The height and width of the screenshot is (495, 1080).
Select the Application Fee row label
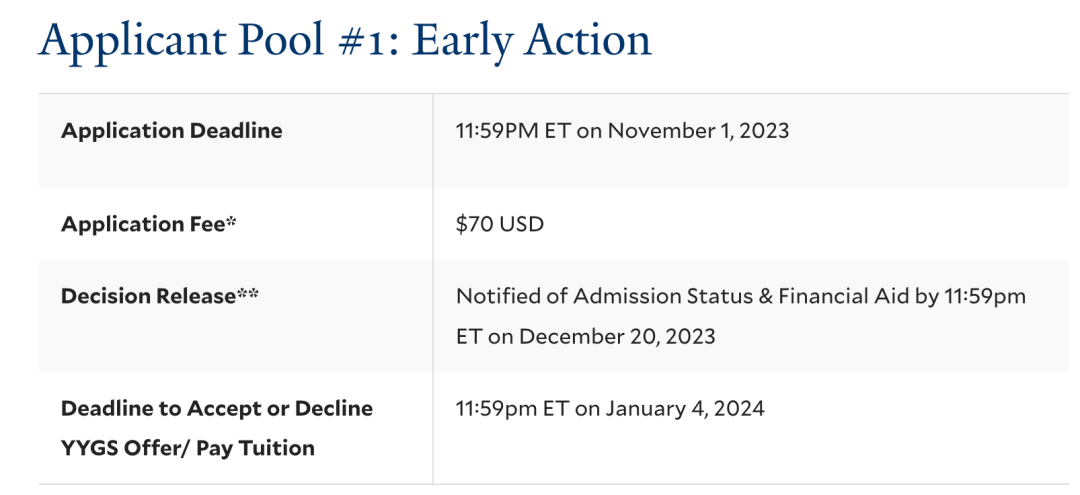149,224
